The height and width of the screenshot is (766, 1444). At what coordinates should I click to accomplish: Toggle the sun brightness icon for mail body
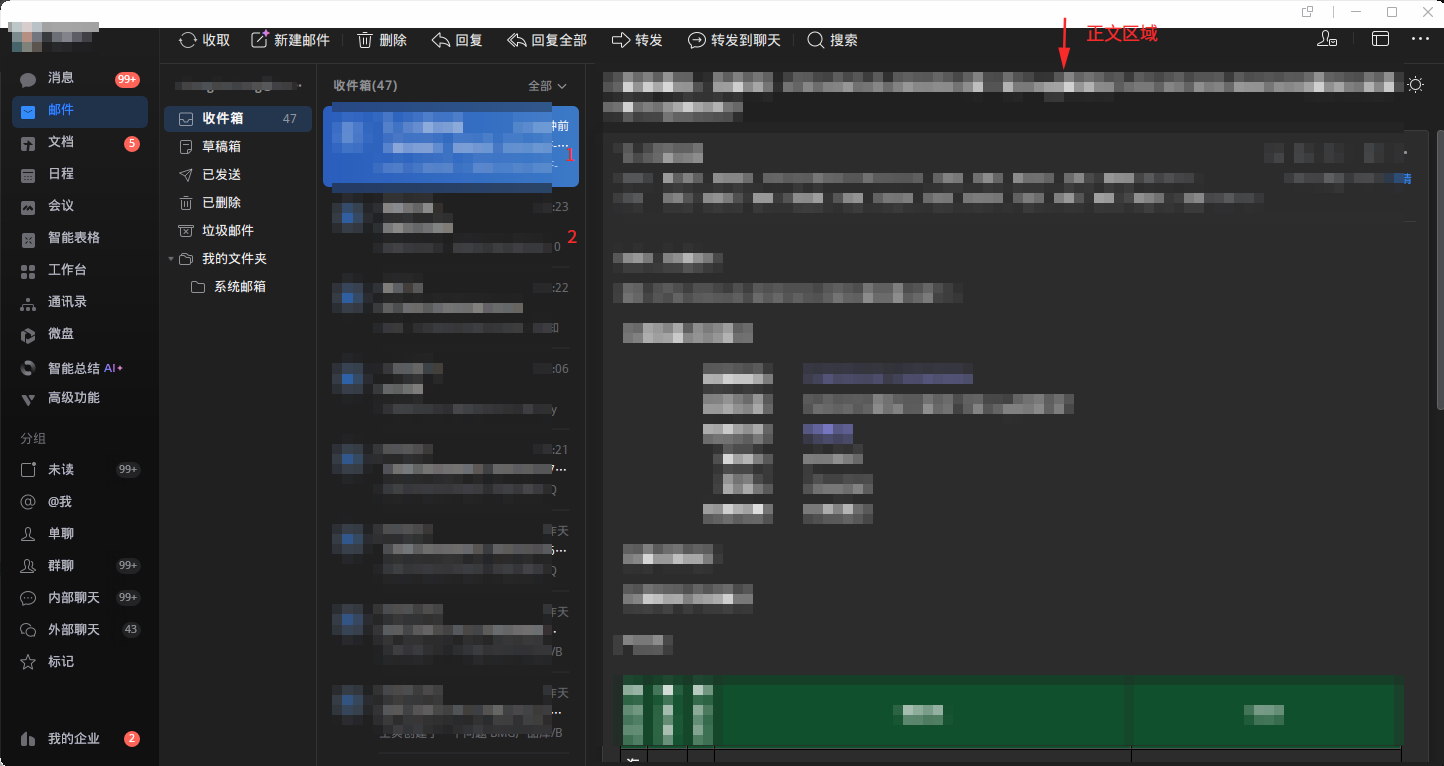1416,85
